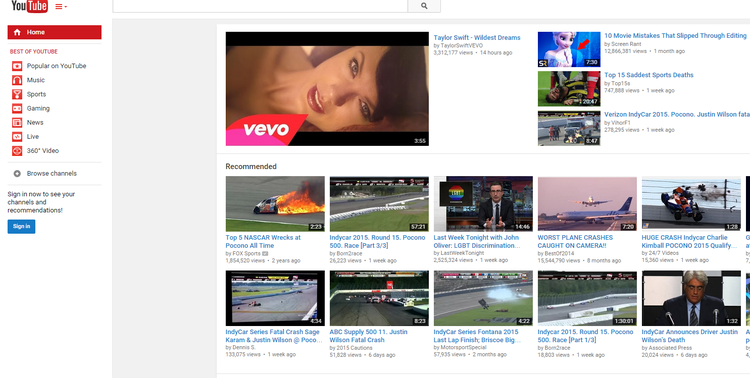Image resolution: width=750 pixels, height=378 pixels.
Task: Open Browse channels link
Action: tap(52, 173)
